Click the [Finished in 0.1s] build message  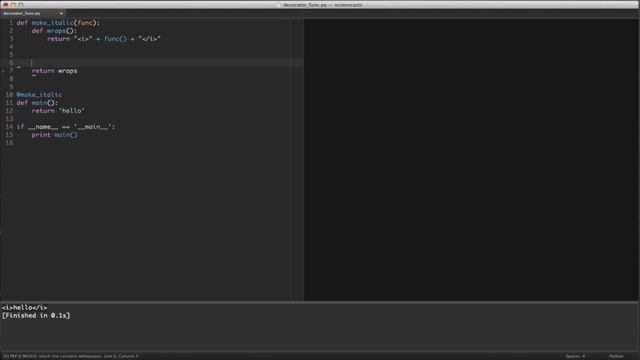[x=36, y=316]
